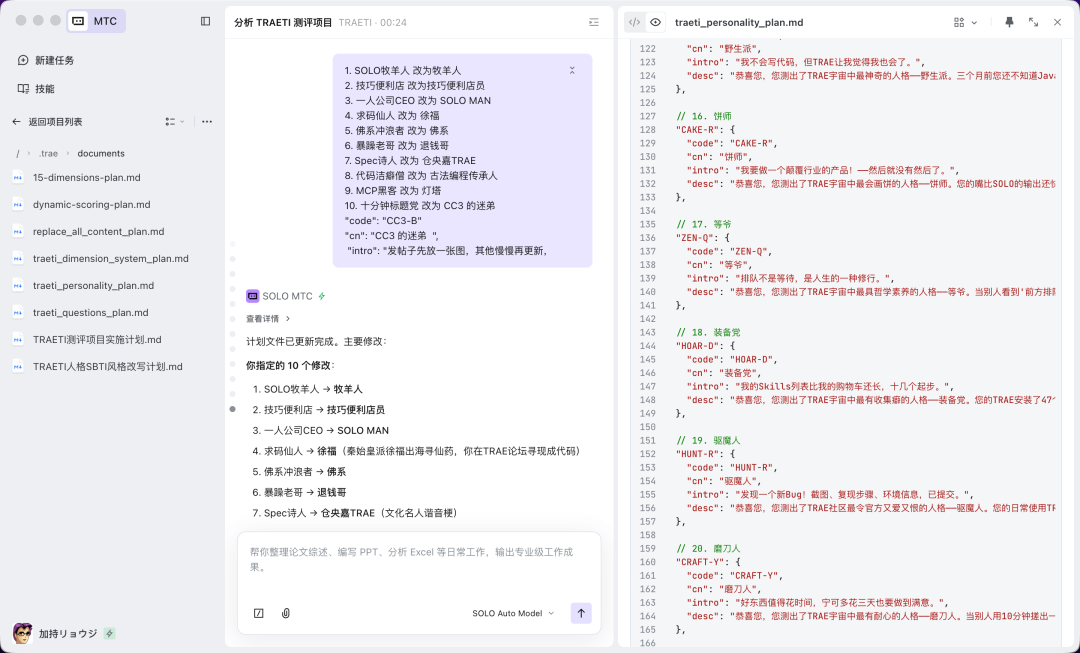1080x653 pixels.
Task: Attach a file using the paperclip icon
Action: pyautogui.click(x=285, y=613)
